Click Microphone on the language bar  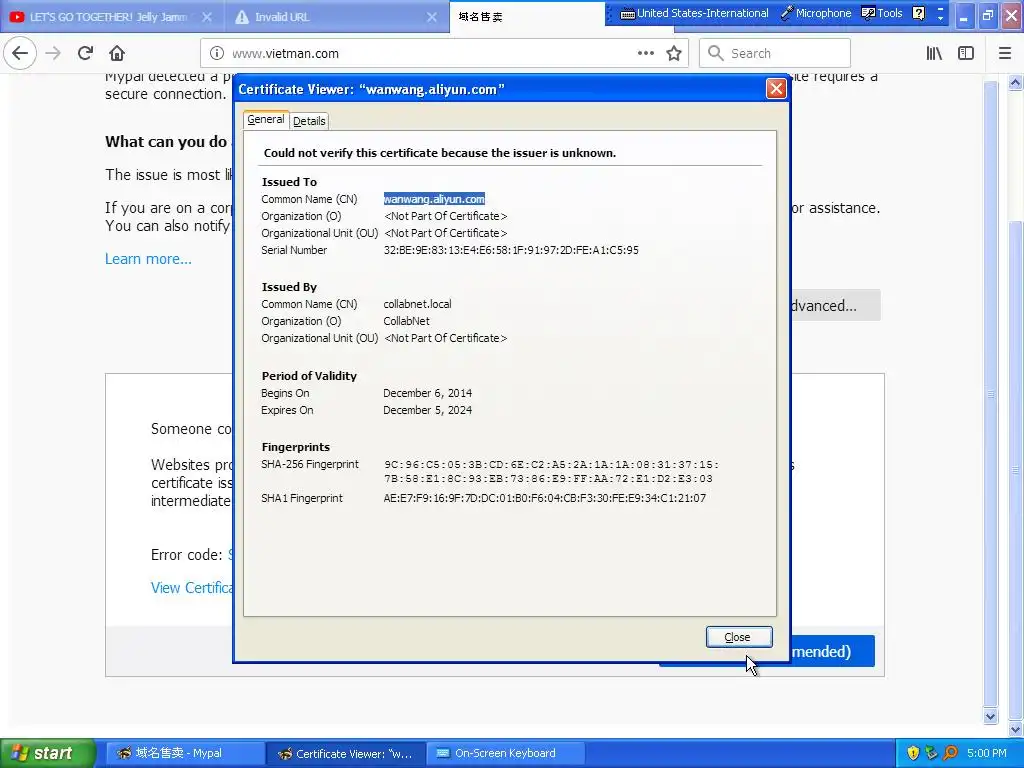(816, 13)
